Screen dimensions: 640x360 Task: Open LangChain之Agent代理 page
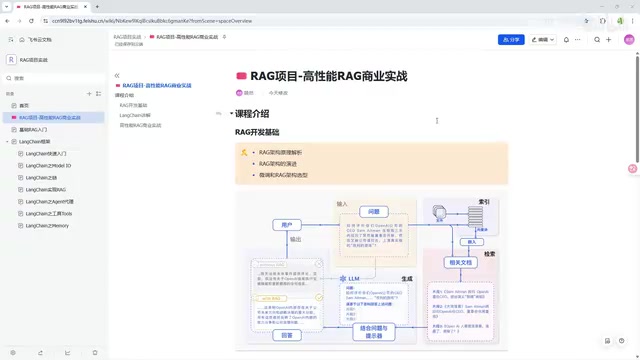[49, 202]
